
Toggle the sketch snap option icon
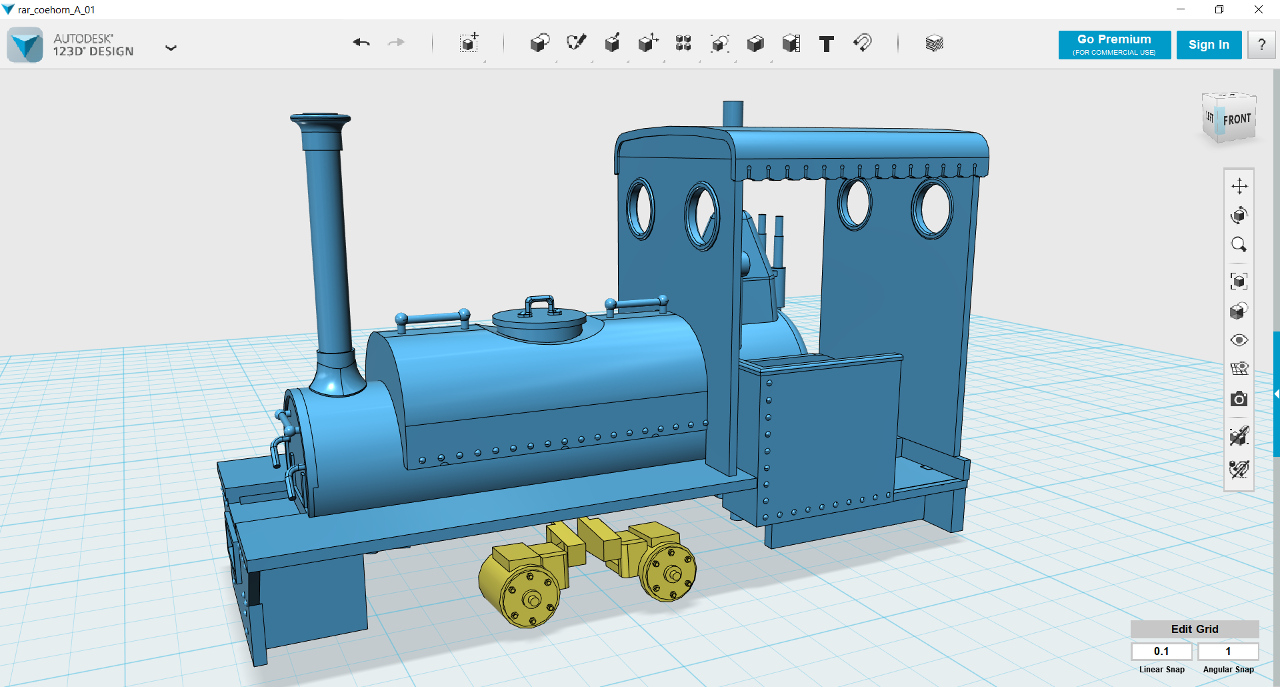(x=1239, y=467)
